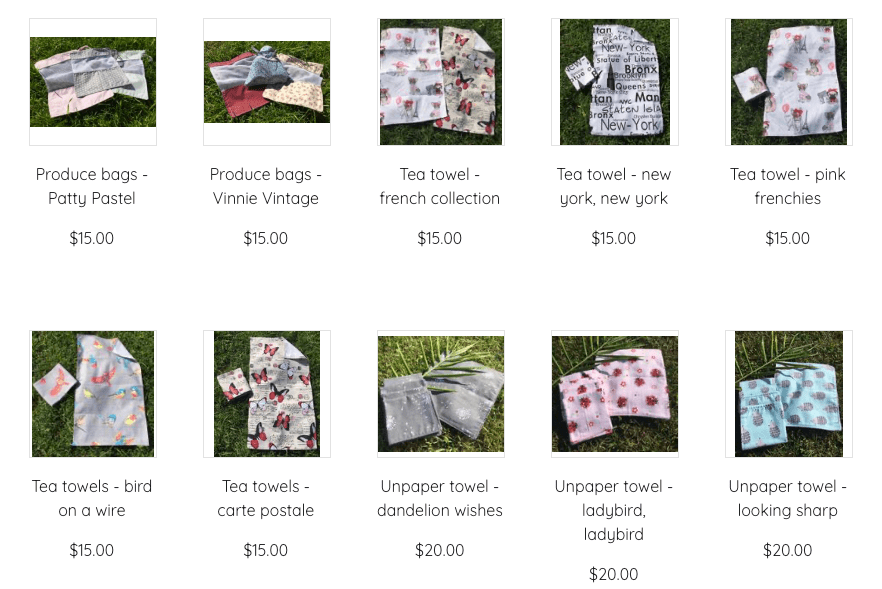This screenshot has width=882, height=589.
Task: View the carte postale tea towel image
Action: click(x=267, y=394)
